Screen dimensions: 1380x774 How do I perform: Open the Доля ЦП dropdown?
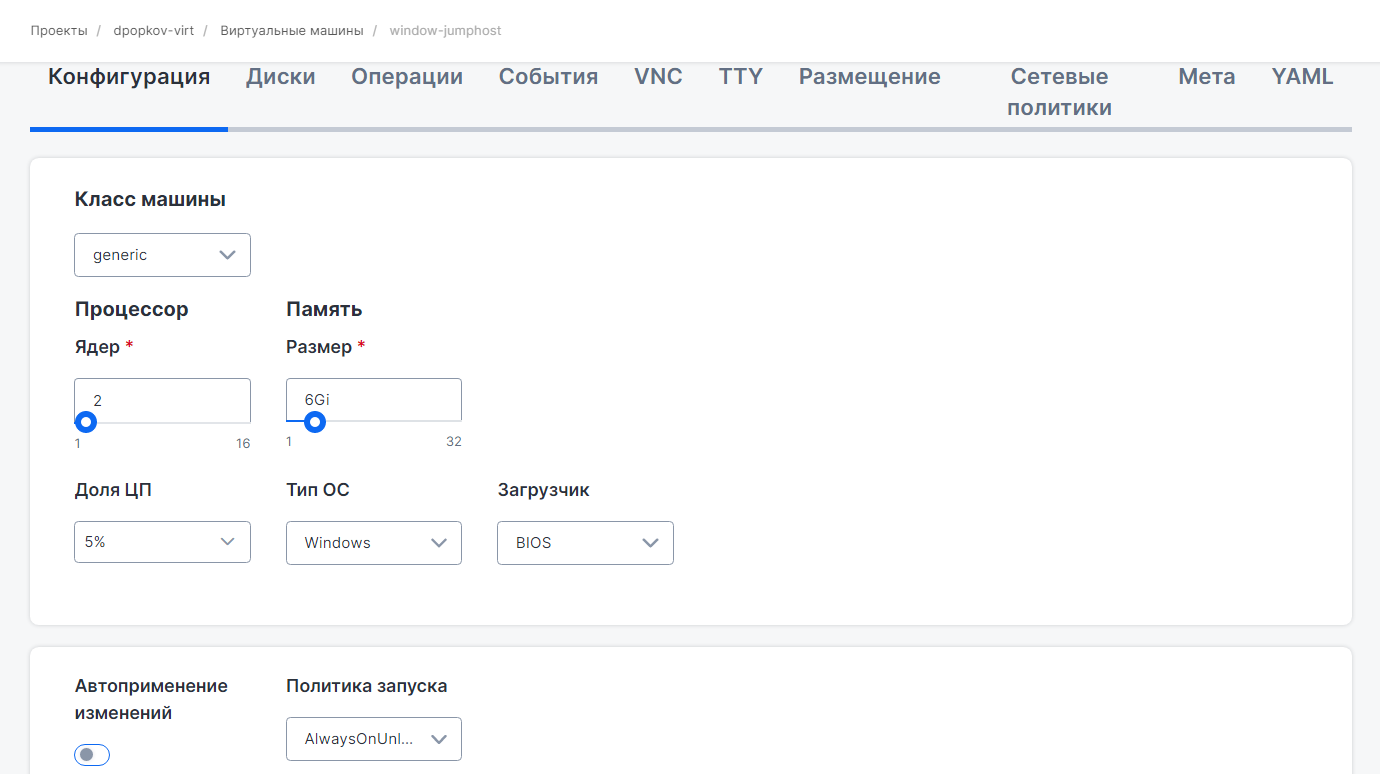162,542
